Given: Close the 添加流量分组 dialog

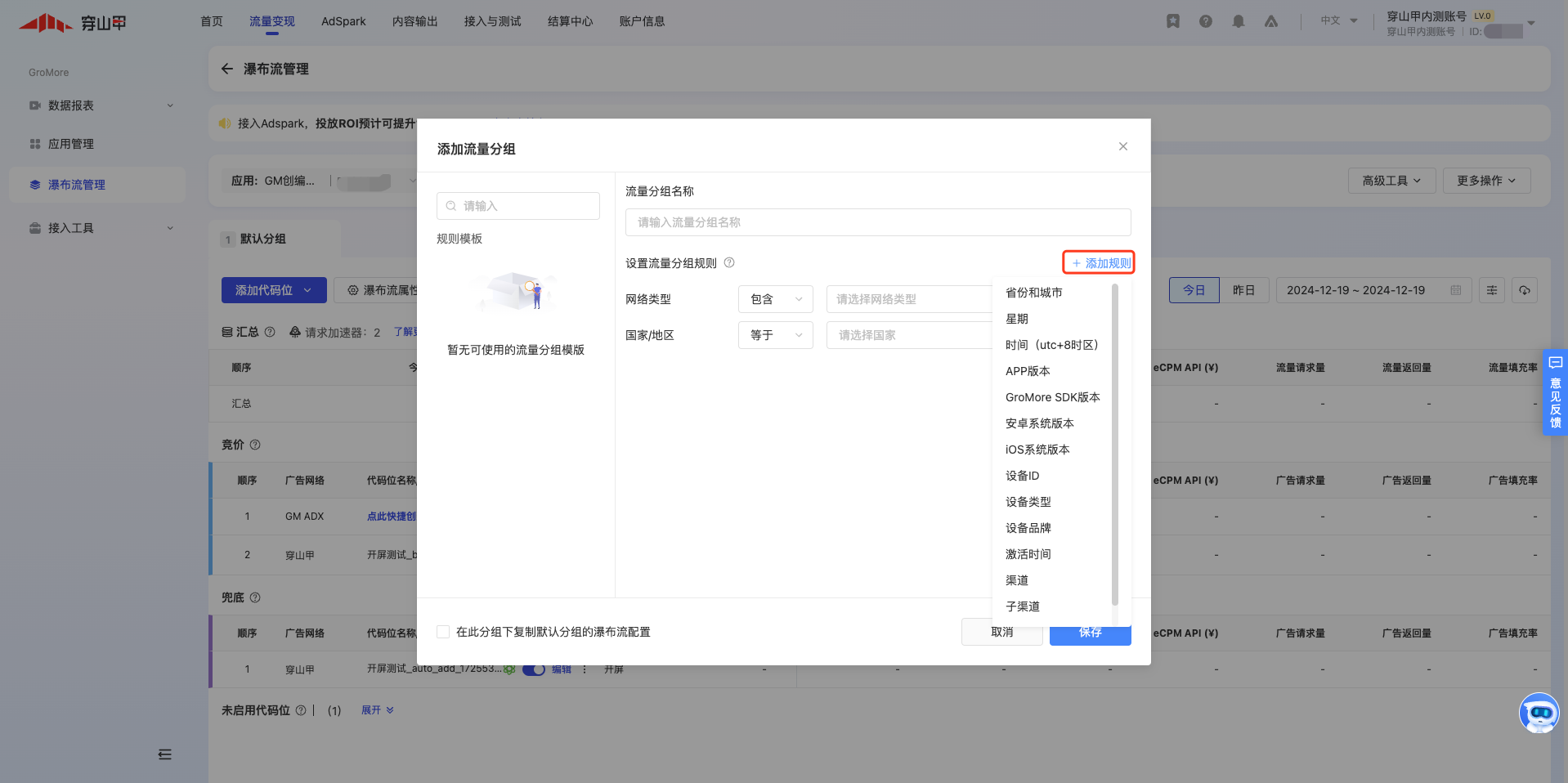Looking at the screenshot, I should 1123,146.
